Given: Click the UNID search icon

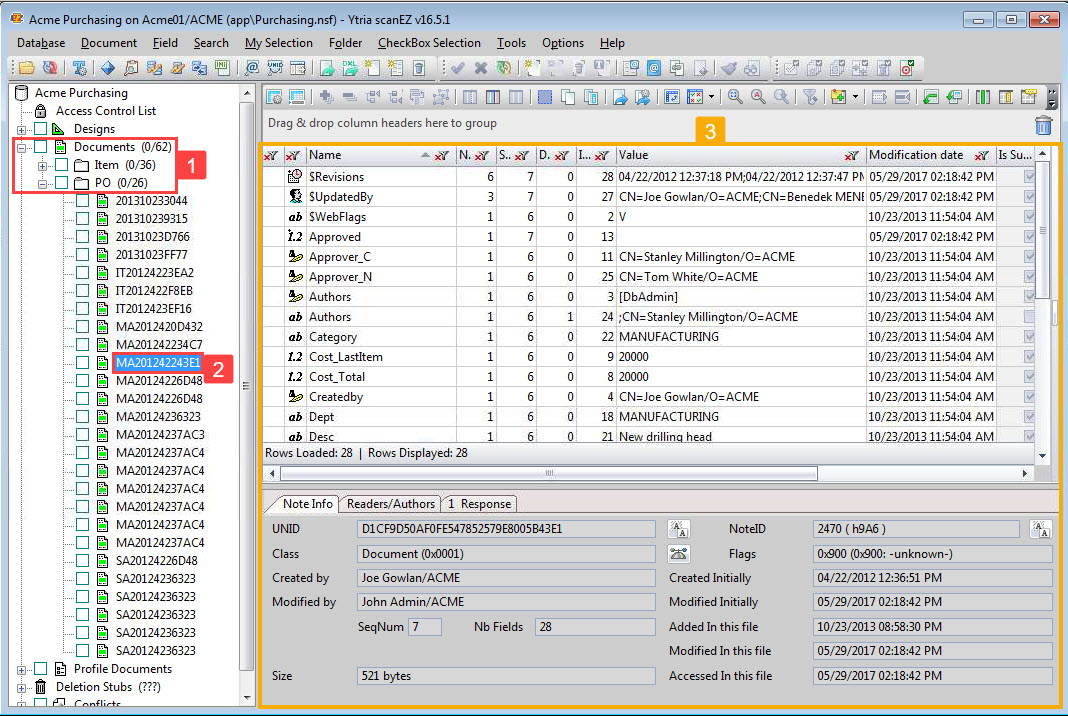Looking at the screenshot, I should pos(275,68).
